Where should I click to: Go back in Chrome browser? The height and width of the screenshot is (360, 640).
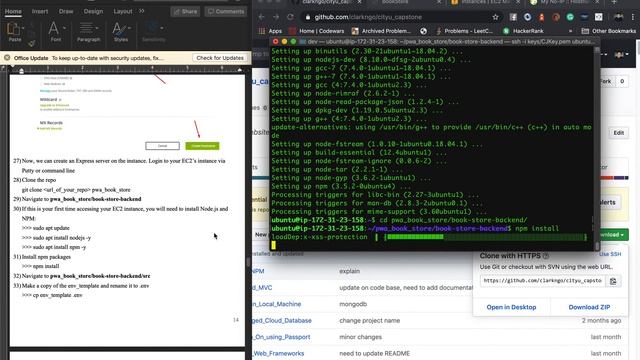pos(262,17)
